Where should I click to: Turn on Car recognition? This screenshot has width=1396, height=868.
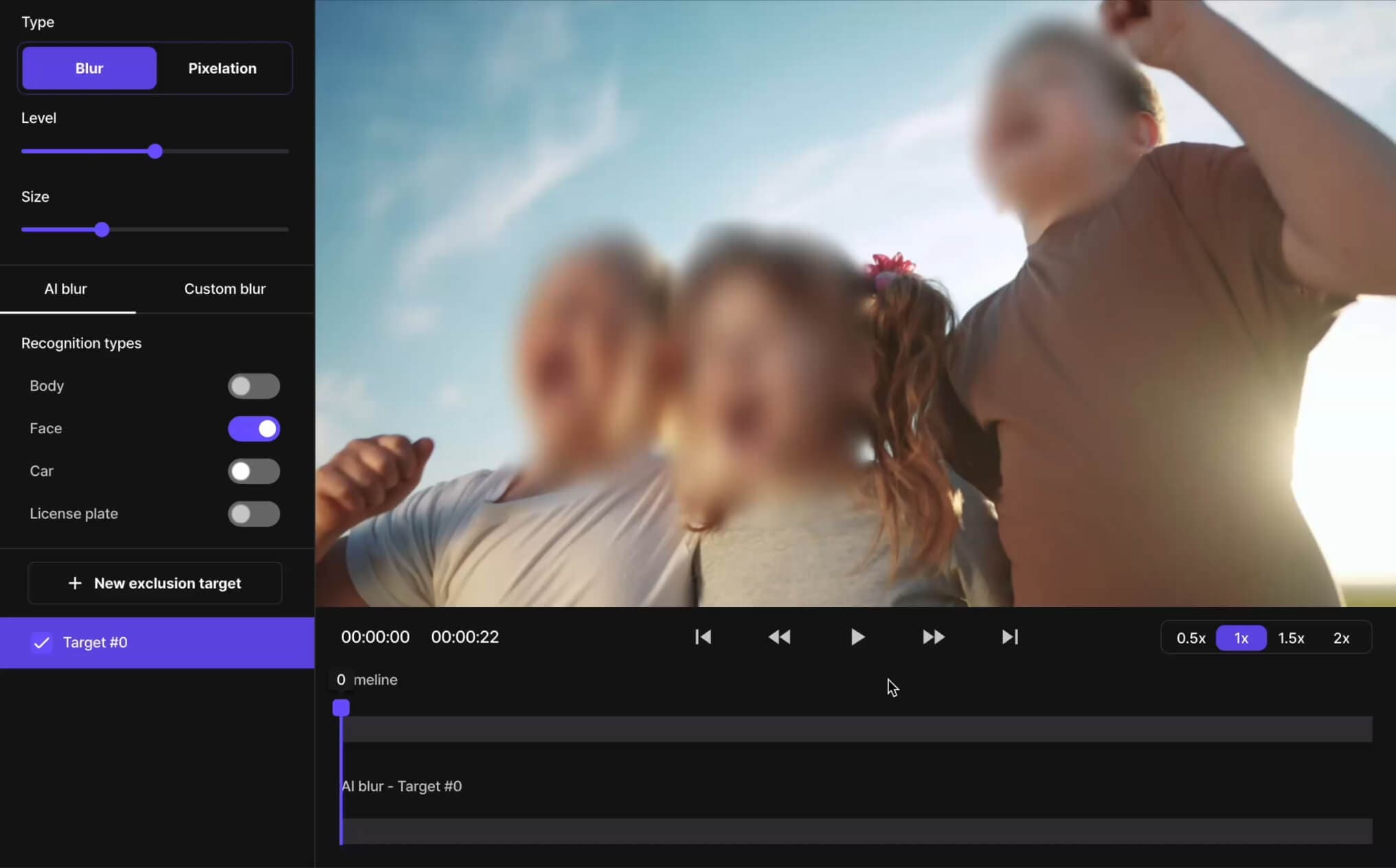[254, 471]
